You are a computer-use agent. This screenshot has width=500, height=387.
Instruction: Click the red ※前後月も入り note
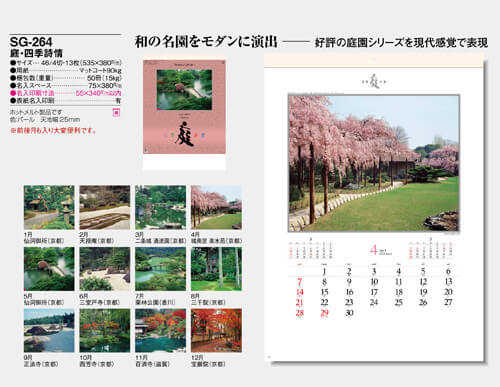click(x=53, y=131)
